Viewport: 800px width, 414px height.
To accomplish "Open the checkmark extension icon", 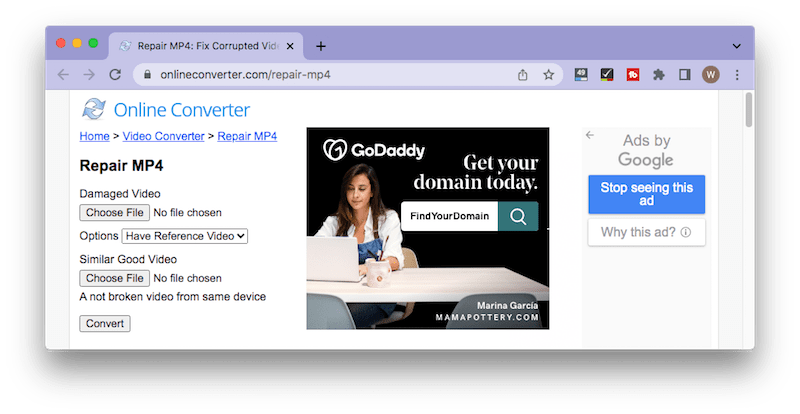I will [607, 75].
